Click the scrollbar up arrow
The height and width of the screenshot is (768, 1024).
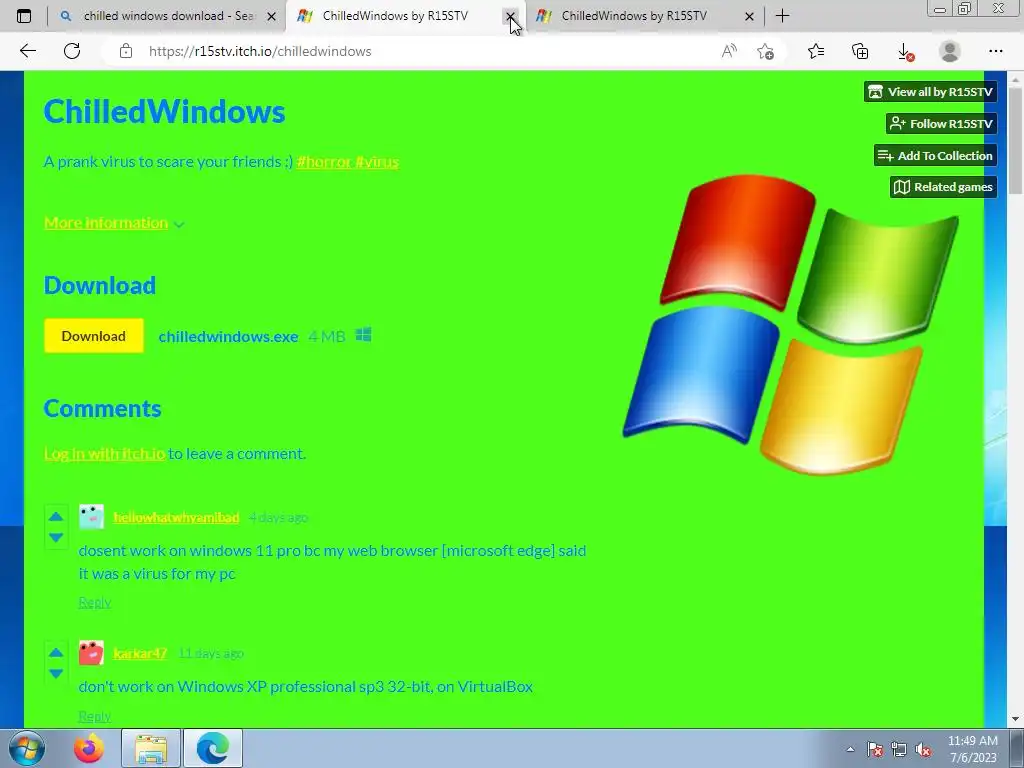tap(1015, 79)
